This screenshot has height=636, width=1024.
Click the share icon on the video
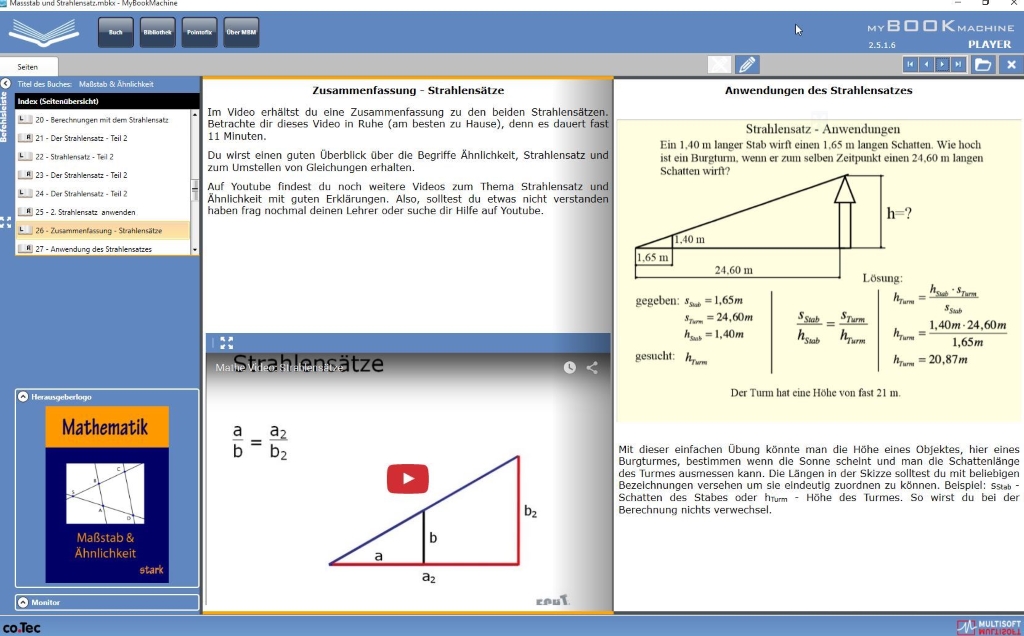[592, 368]
